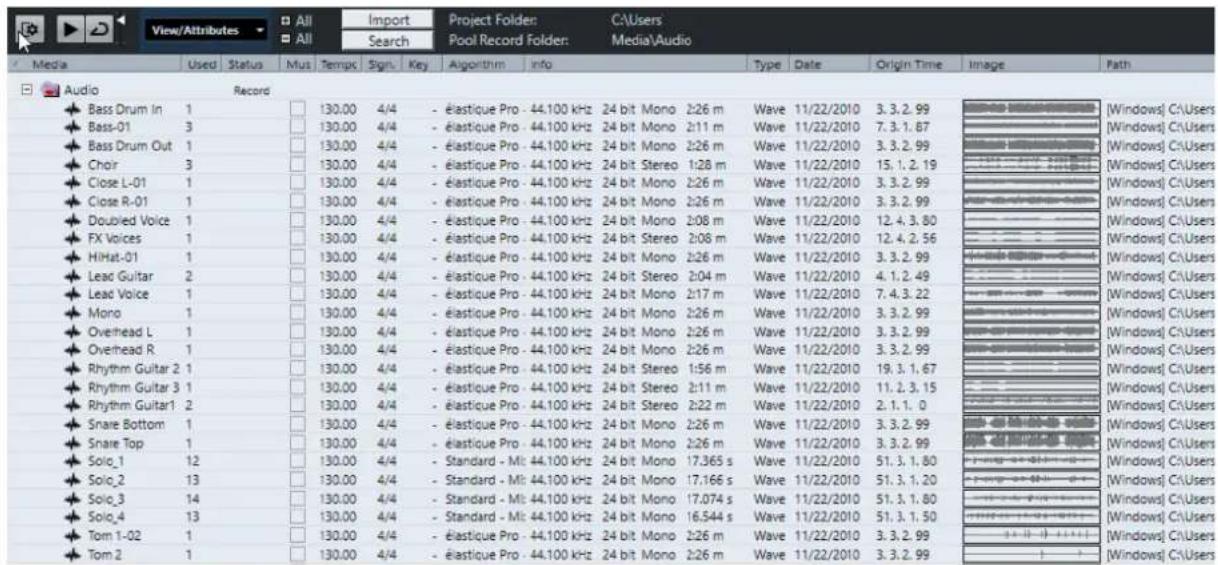Click the Type column header

768,65
